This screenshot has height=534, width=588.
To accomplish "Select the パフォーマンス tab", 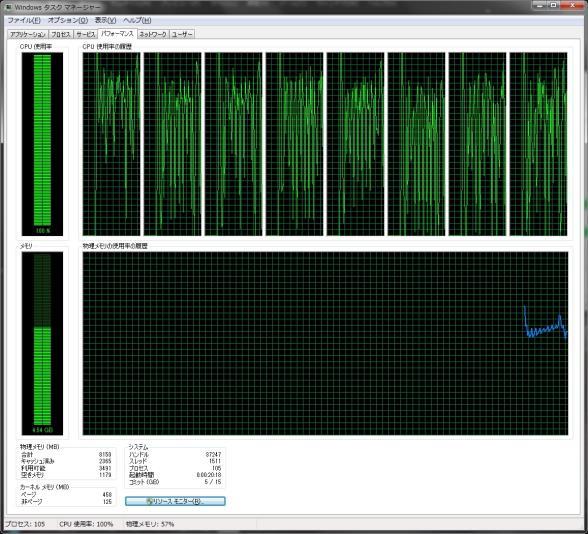I will (117, 33).
